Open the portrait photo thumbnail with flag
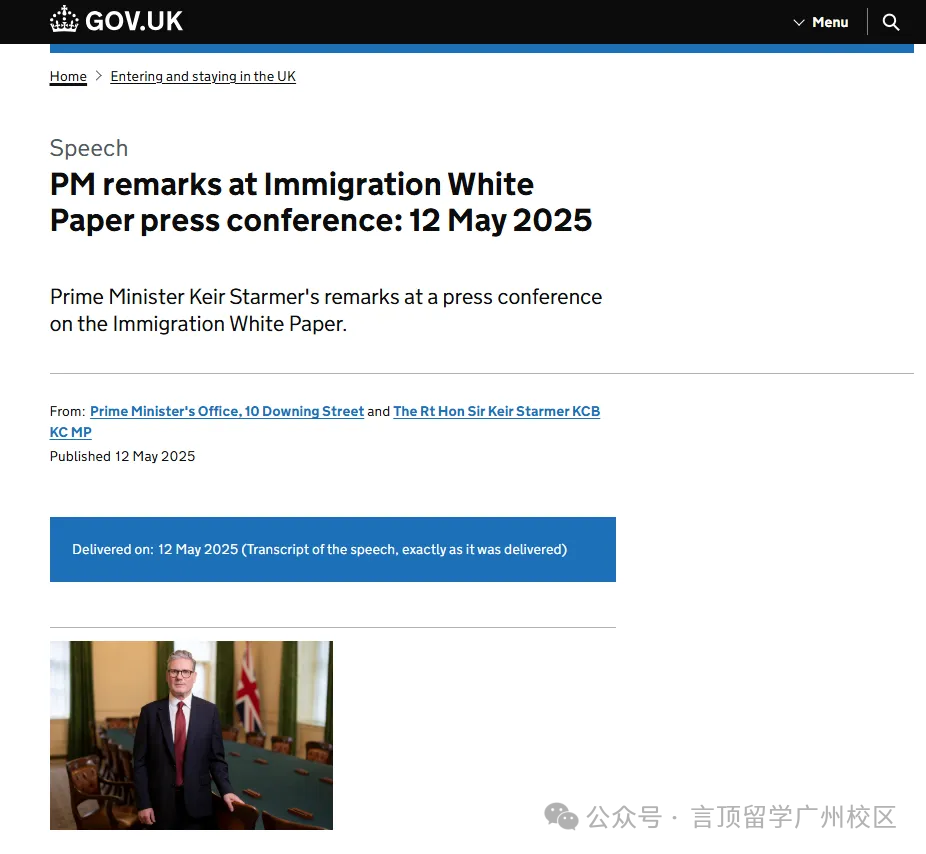Screen dimensions: 926x854 click(x=191, y=735)
